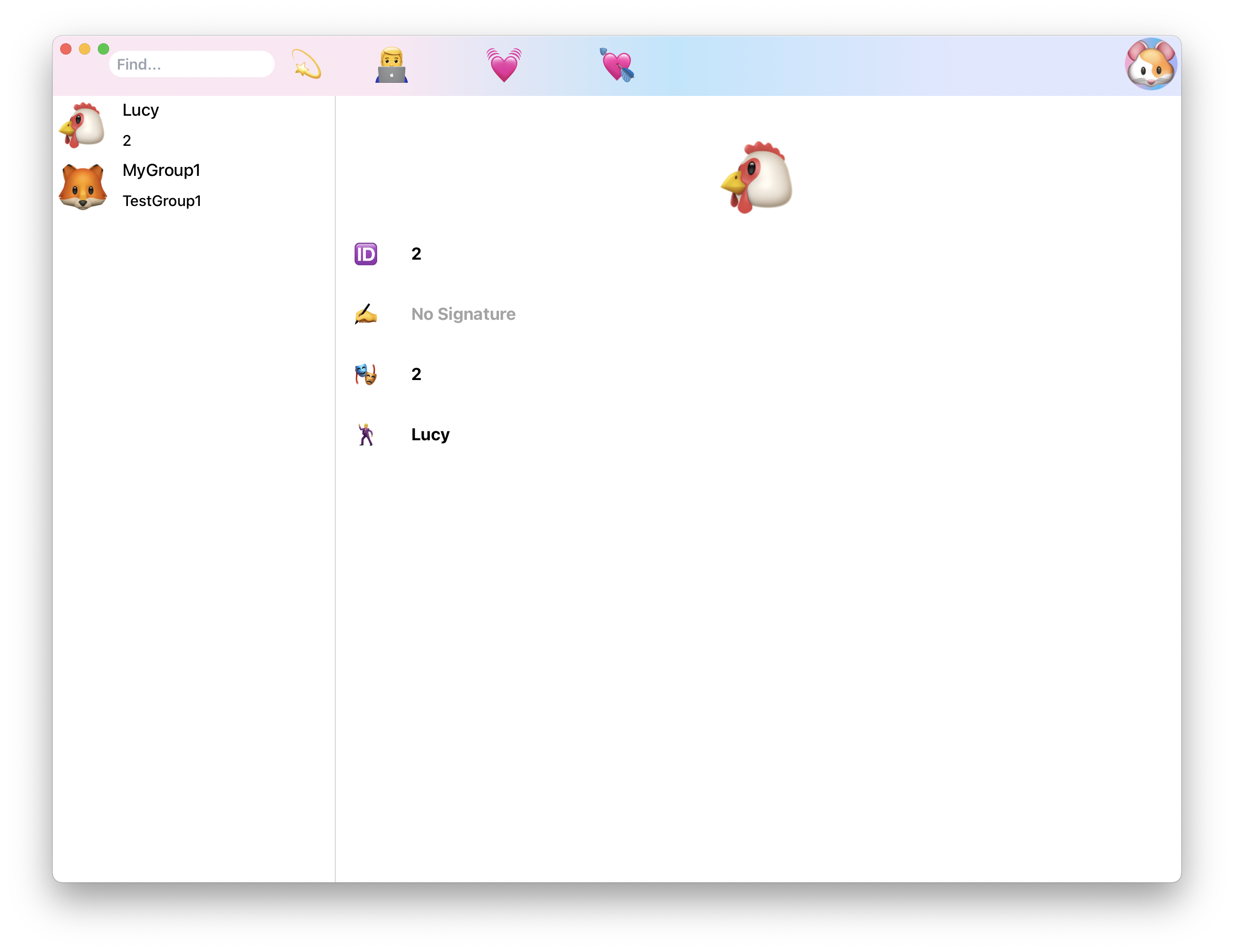This screenshot has height=952, width=1234.
Task: Click the writing hand signature icon
Action: (365, 314)
